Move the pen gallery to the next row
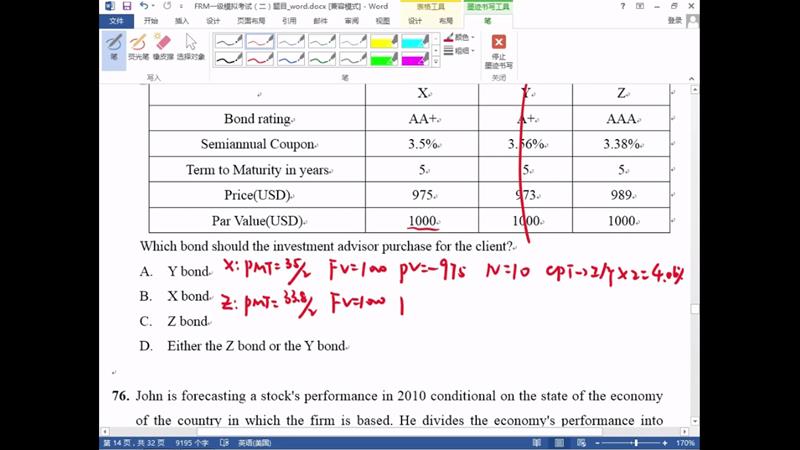Viewport: 800px width, 450px height. pyautogui.click(x=436, y=51)
